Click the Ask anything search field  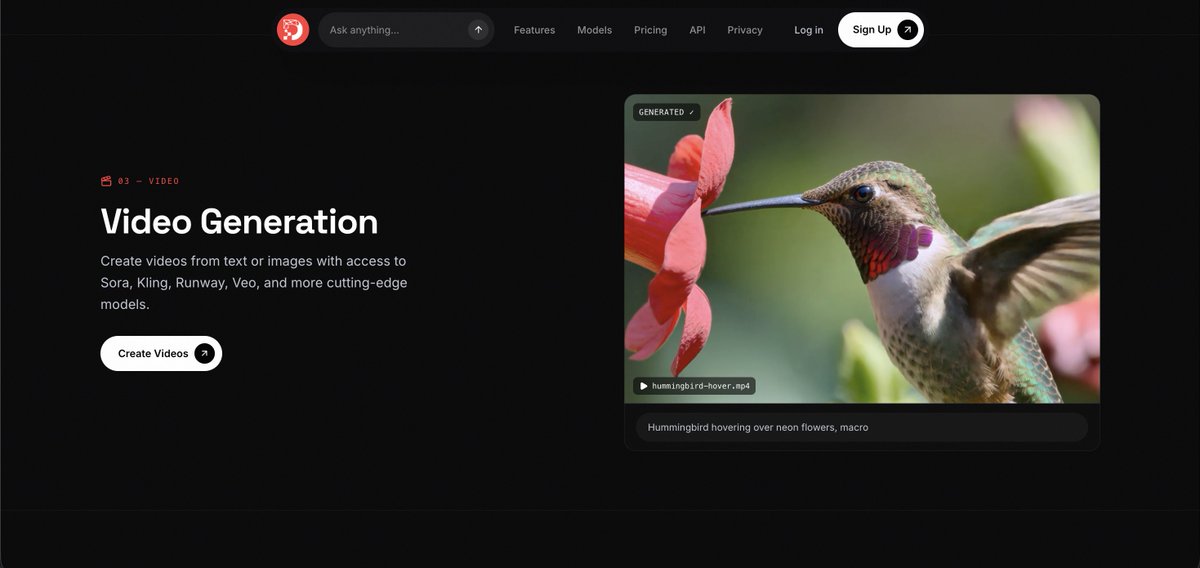pyautogui.click(x=406, y=30)
